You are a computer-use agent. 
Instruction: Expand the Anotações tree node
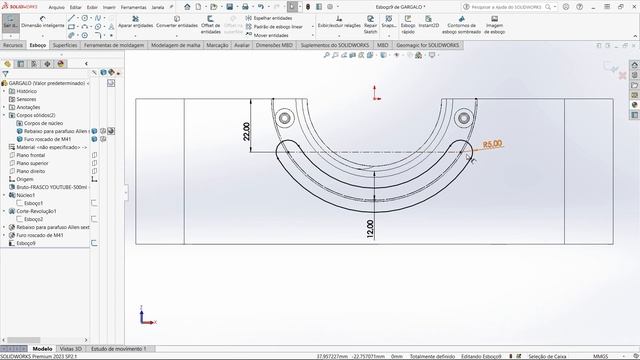click(x=4, y=107)
